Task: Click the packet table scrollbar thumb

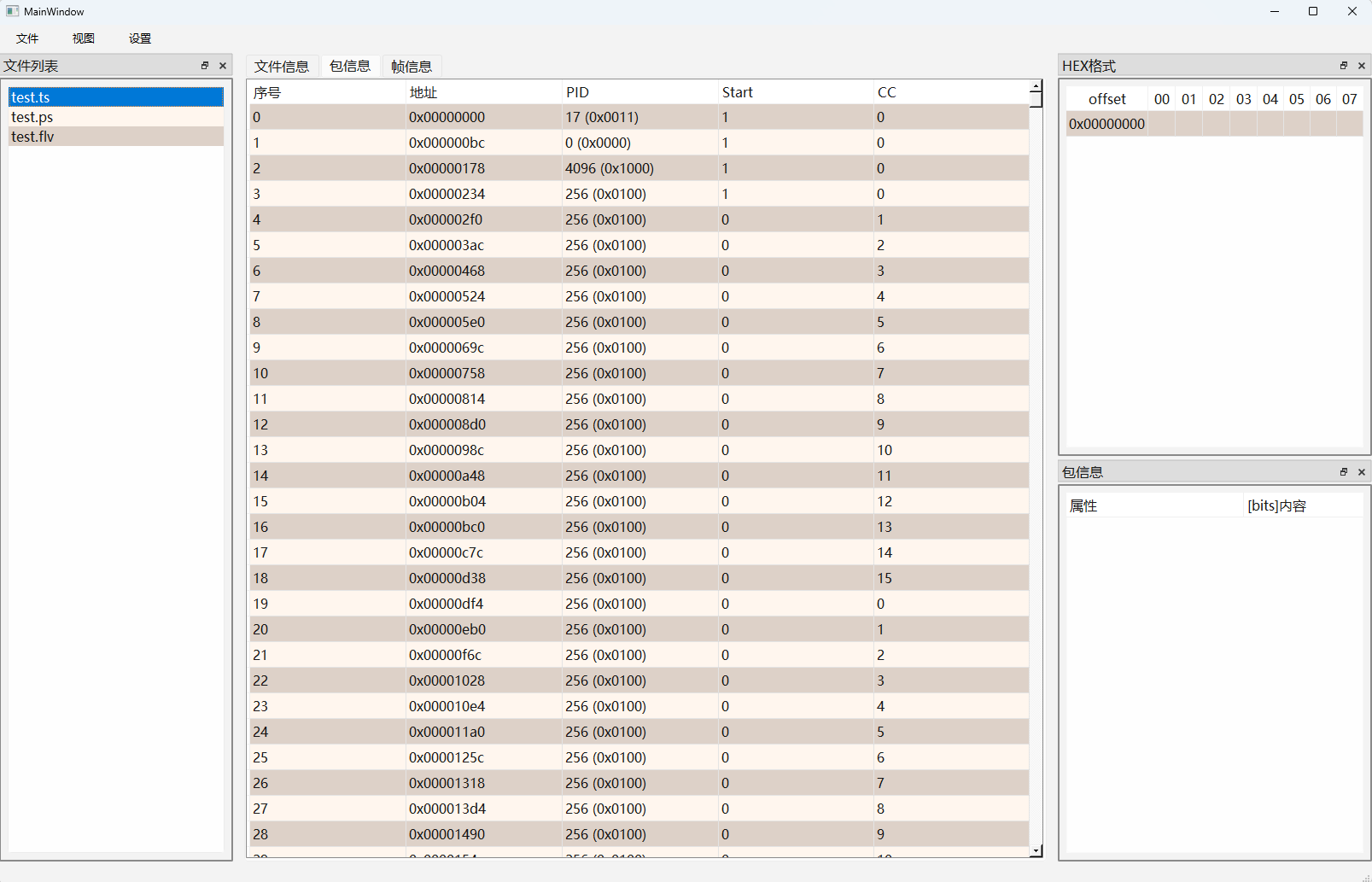Action: pos(1036,100)
